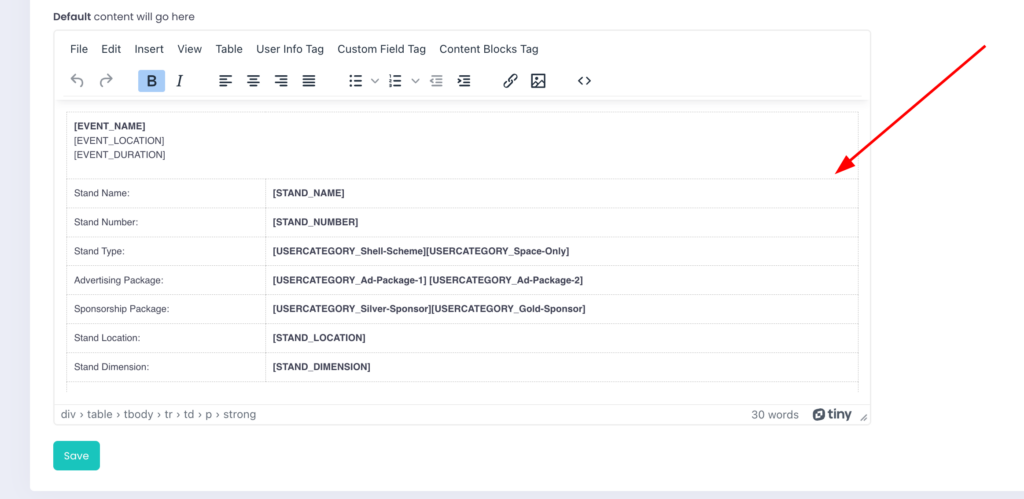Increase indent of the paragraph
Image resolution: width=1024 pixels, height=499 pixels.
tap(464, 81)
